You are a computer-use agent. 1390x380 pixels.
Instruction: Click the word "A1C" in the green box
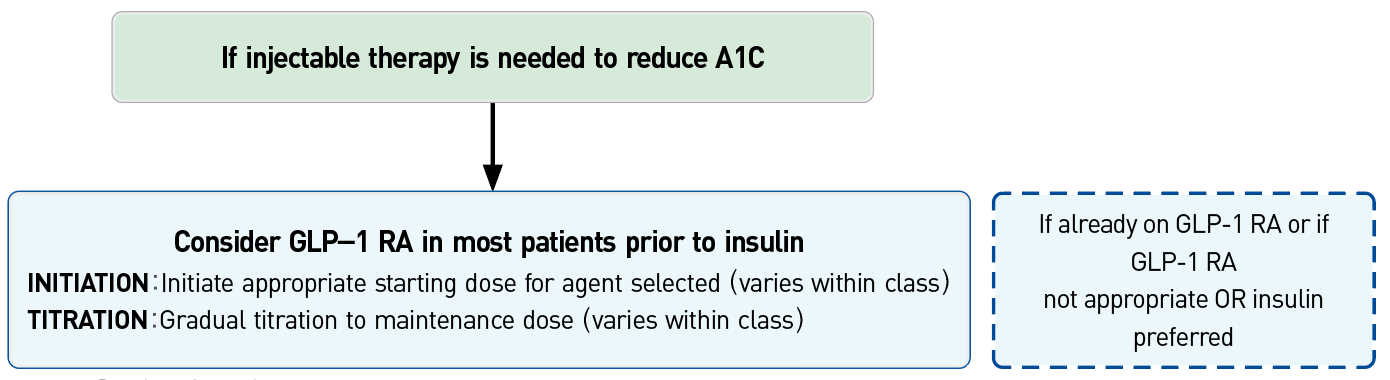click(x=739, y=59)
